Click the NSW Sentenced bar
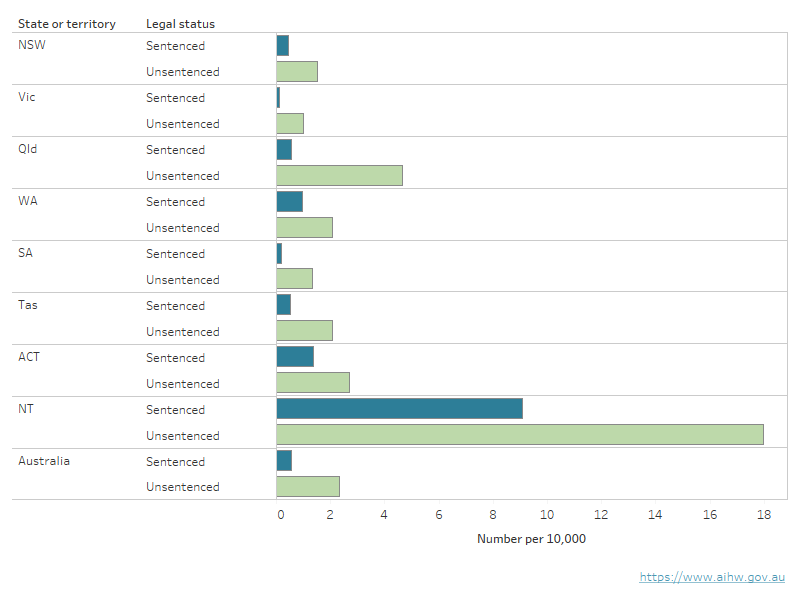 click(x=283, y=45)
